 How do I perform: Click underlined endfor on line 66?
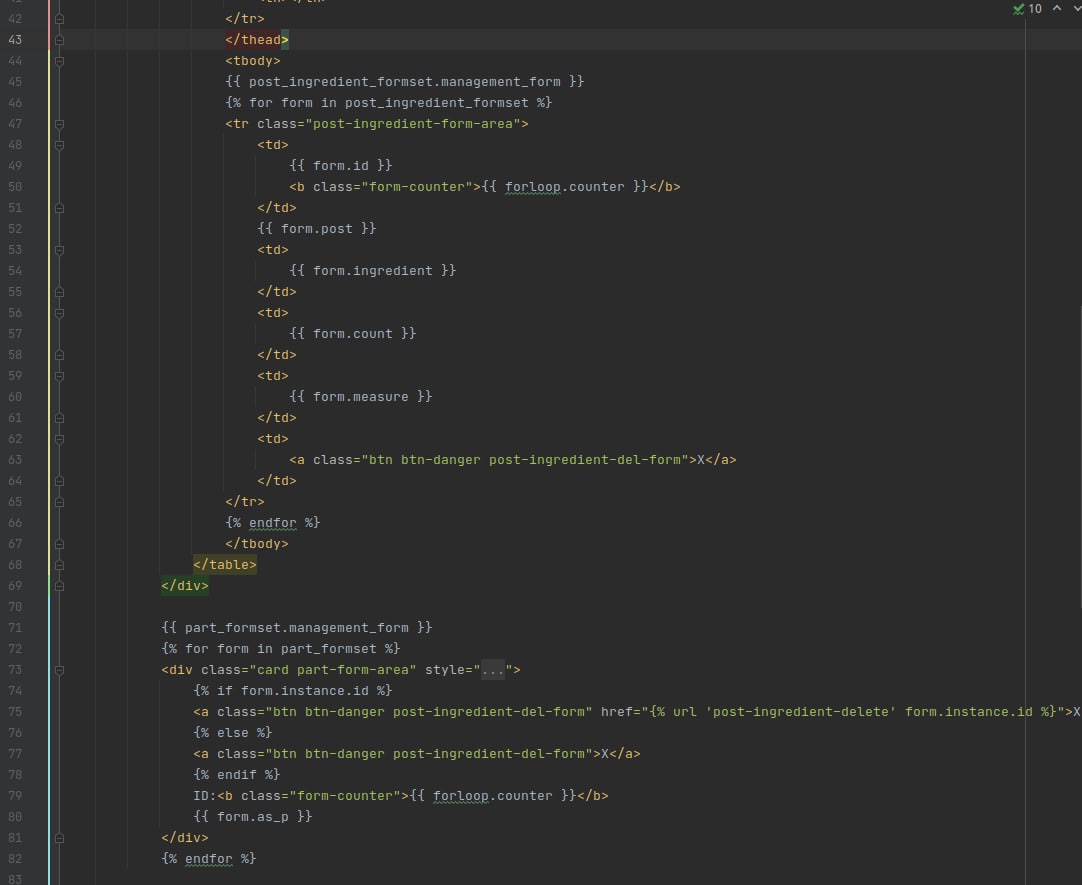point(273,523)
